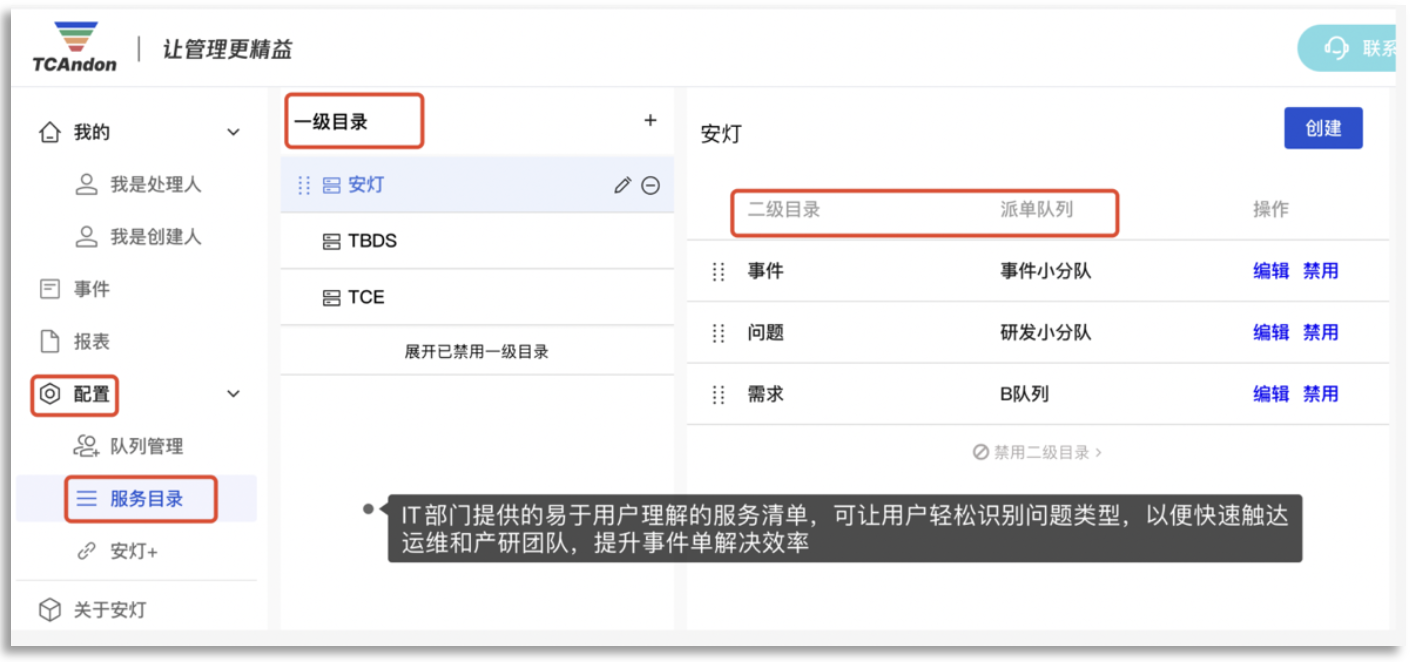
Task: Click the cube icon beside 关于安灯
Action: (49, 609)
